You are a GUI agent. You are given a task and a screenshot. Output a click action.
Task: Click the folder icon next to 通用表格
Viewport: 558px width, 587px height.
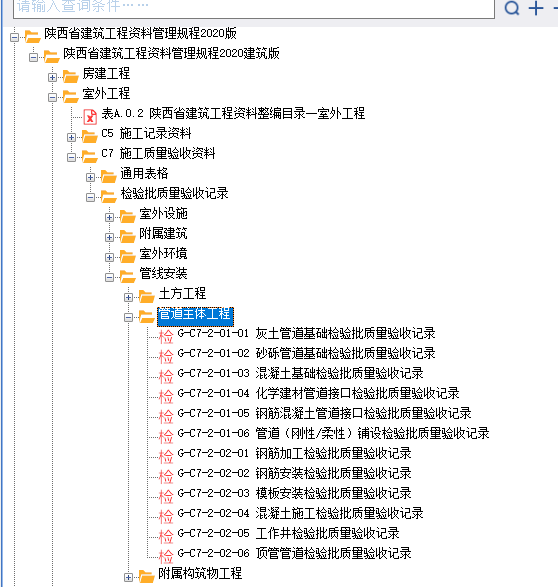click(109, 176)
